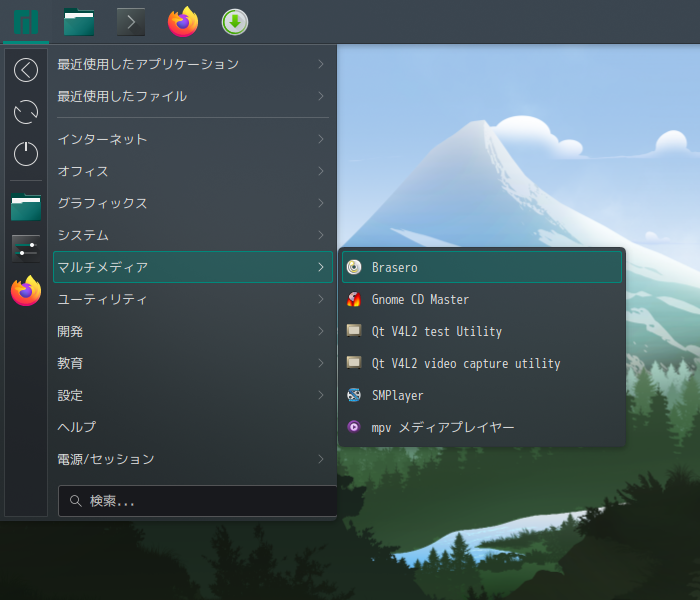Open the settings sliders icon in sidebar
Screen dimensions: 700x600
pyautogui.click(x=26, y=248)
